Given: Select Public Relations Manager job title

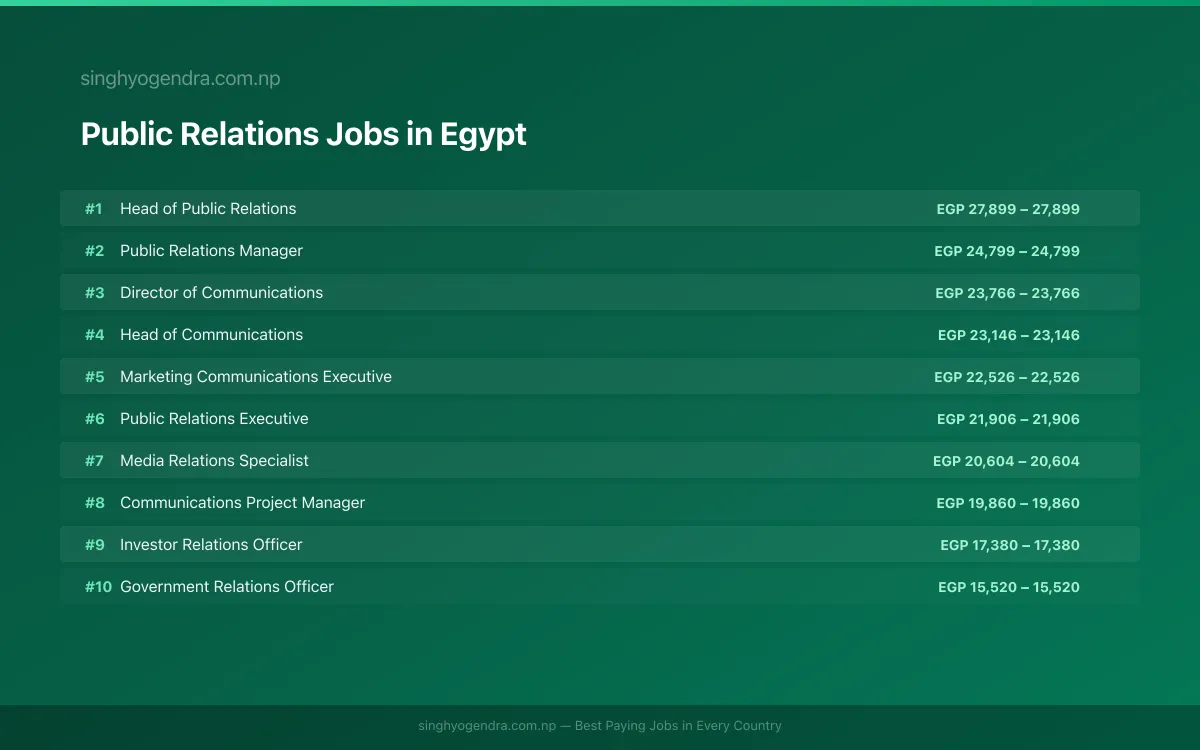Looking at the screenshot, I should 211,251.
